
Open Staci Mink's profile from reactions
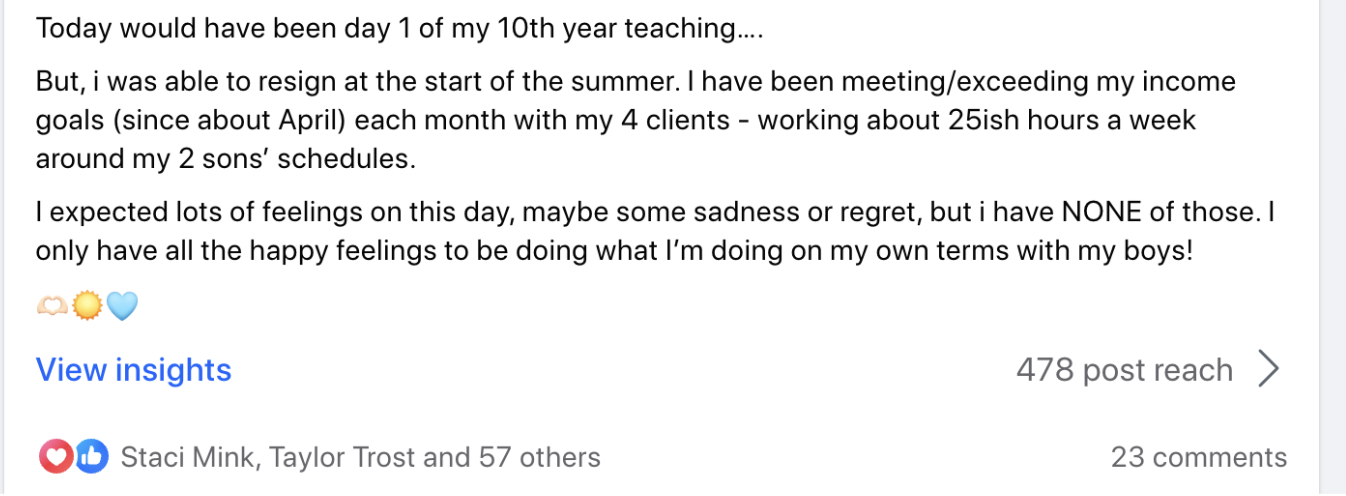(x=184, y=457)
